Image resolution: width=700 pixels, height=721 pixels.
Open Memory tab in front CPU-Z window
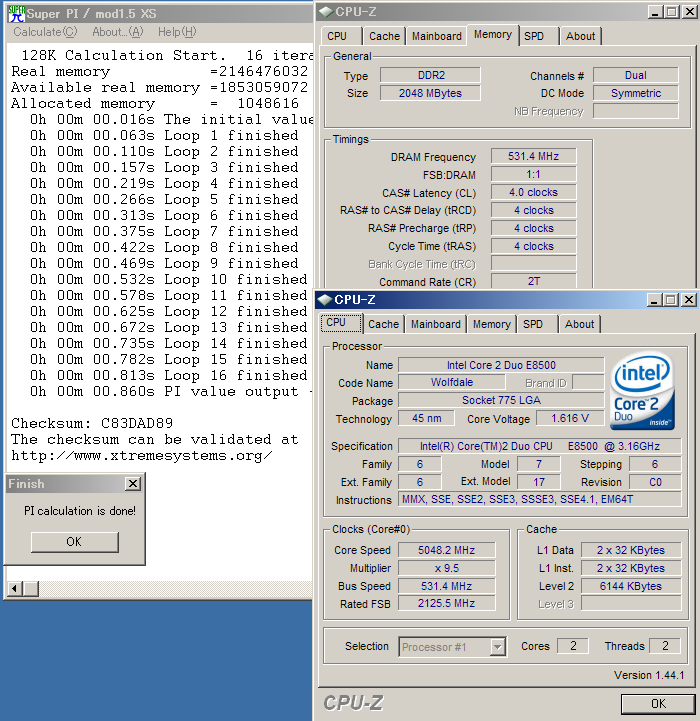[492, 325]
